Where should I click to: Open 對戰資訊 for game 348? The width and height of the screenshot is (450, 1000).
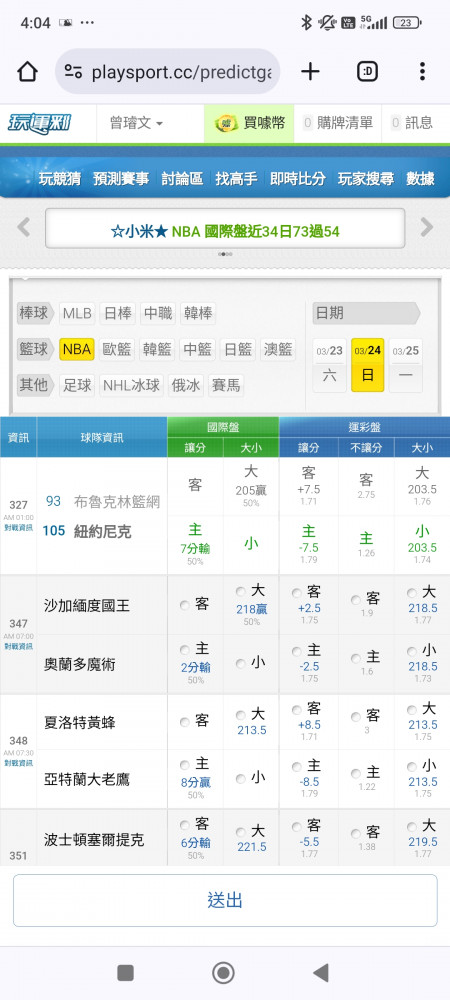click(x=18, y=763)
